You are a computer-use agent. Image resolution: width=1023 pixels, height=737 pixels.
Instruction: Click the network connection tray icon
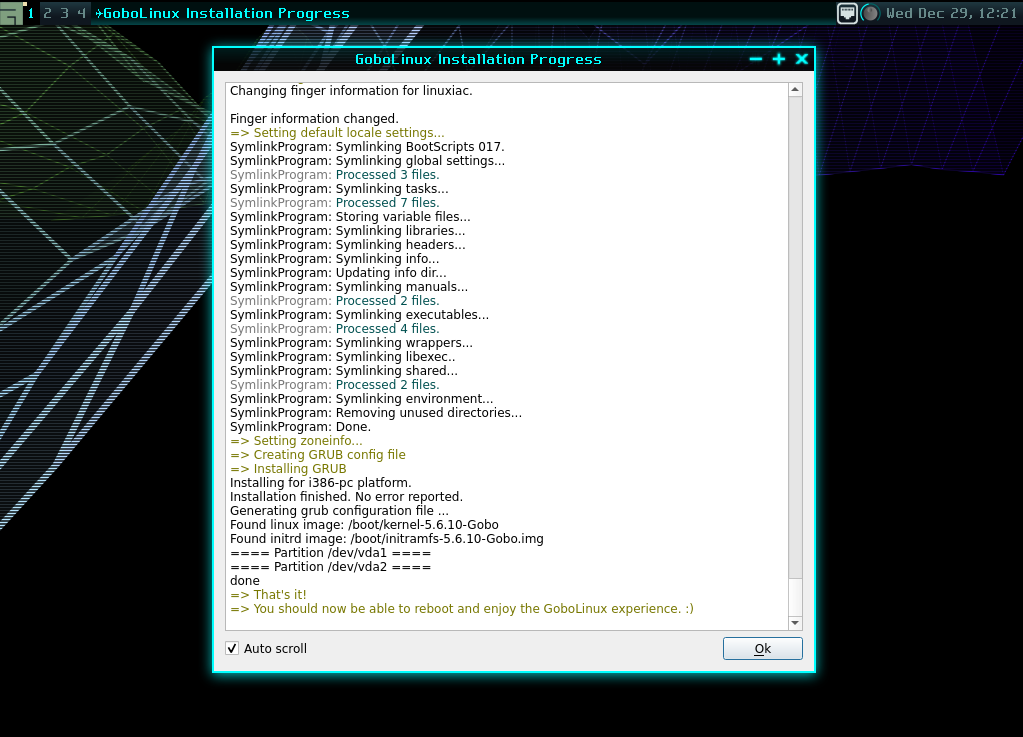847,13
